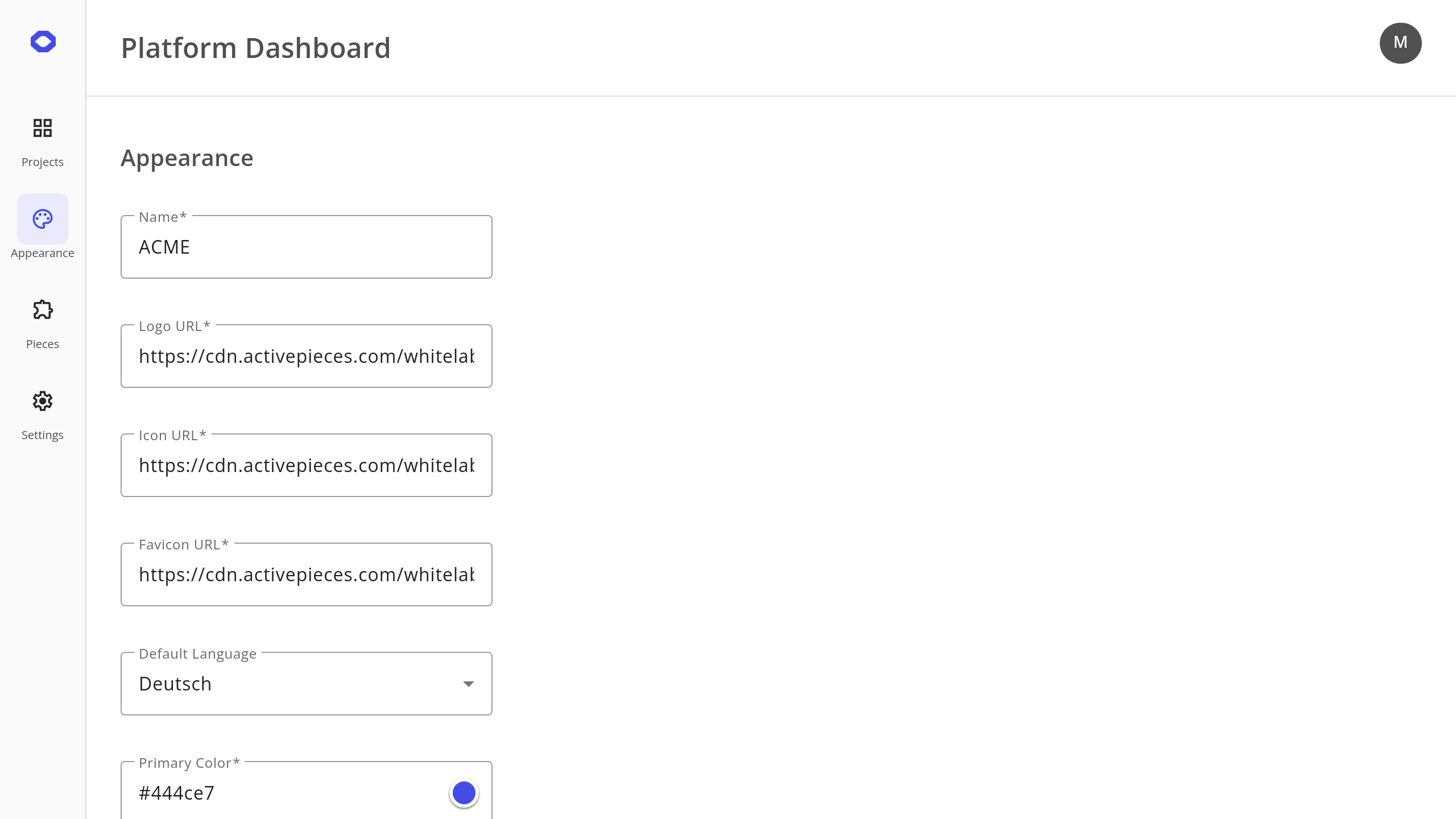Open the Primary Color picker swatch
Viewport: 1456px width, 819px height.
pos(464,793)
